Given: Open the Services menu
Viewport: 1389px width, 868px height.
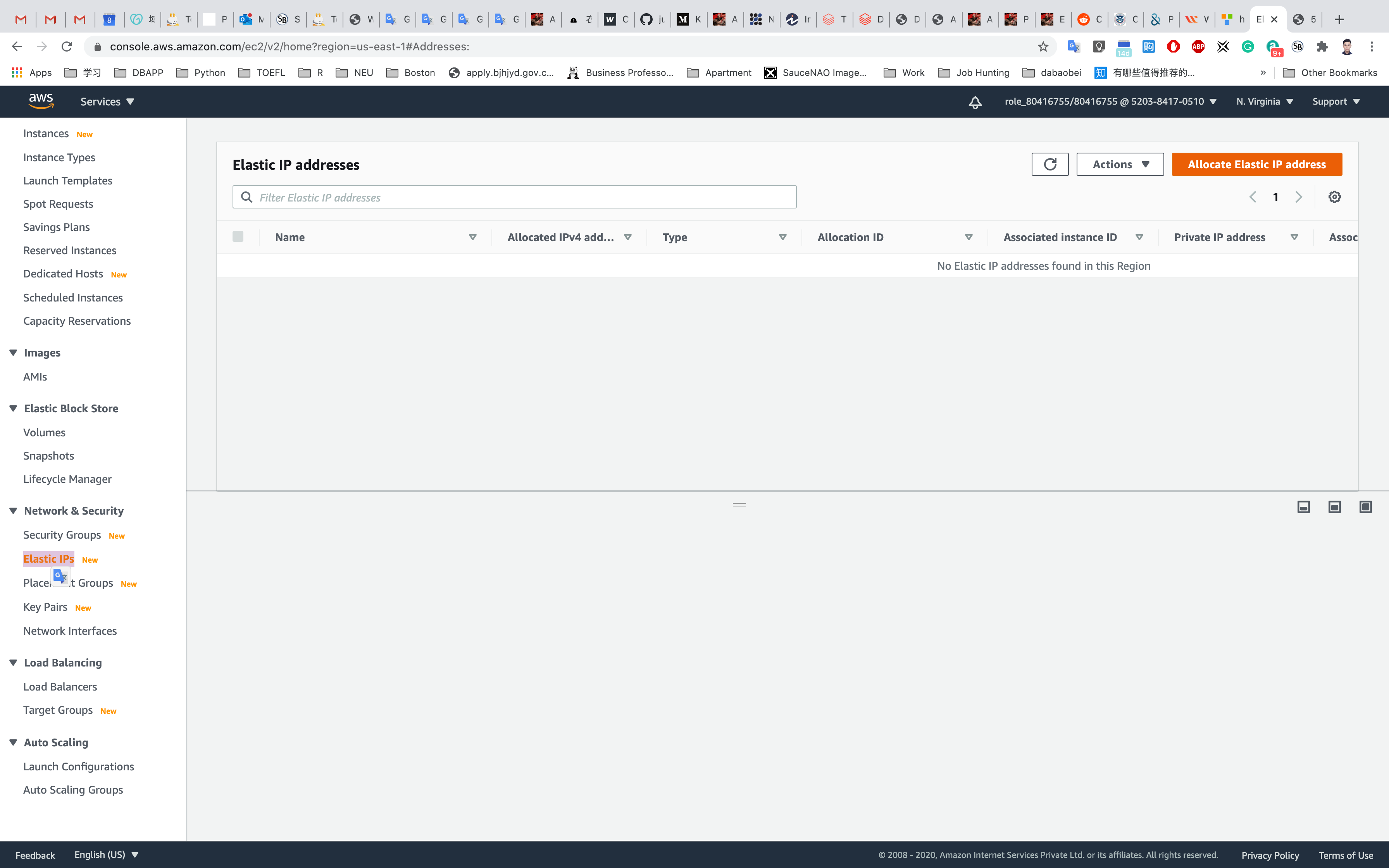Looking at the screenshot, I should tap(107, 102).
